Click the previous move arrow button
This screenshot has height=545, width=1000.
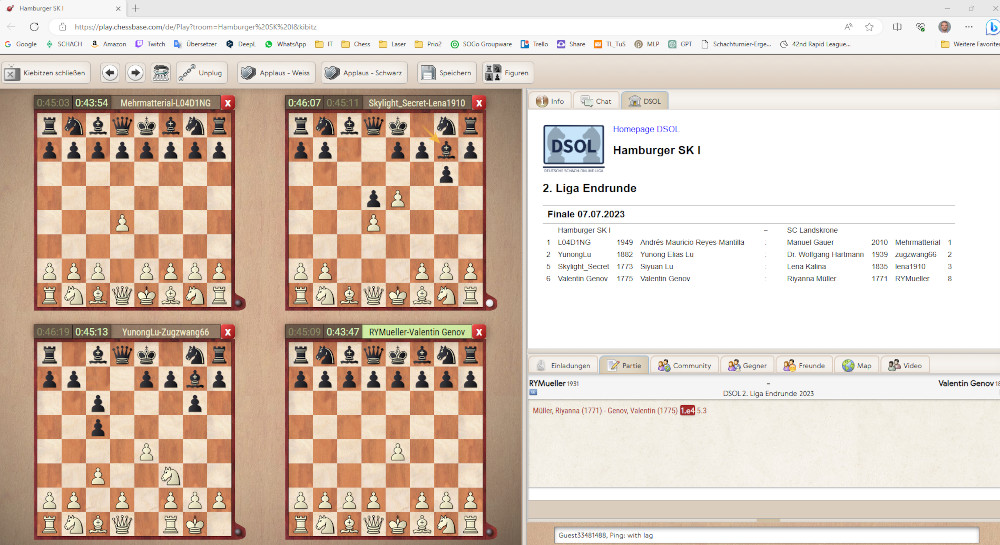tap(110, 72)
